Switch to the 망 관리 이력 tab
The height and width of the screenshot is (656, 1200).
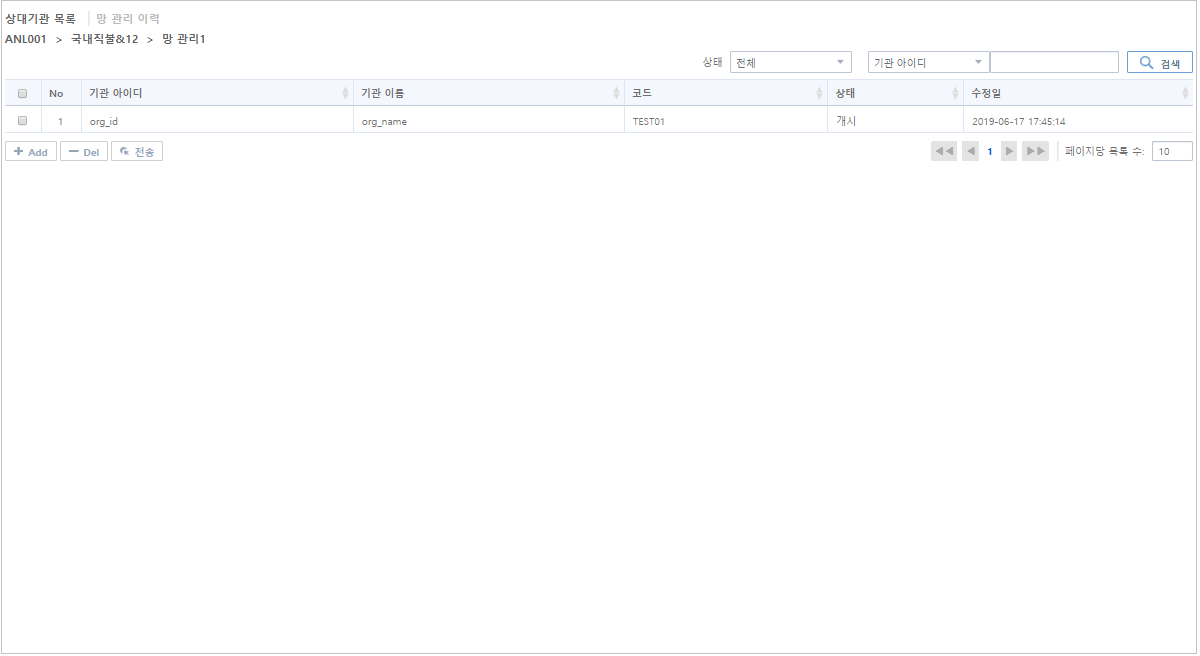point(127,16)
